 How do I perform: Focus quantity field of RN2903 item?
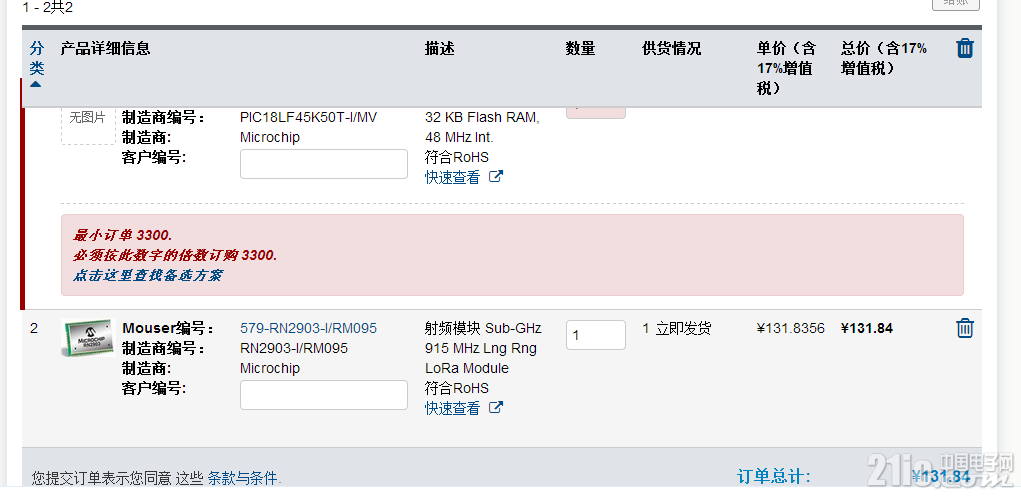point(596,335)
